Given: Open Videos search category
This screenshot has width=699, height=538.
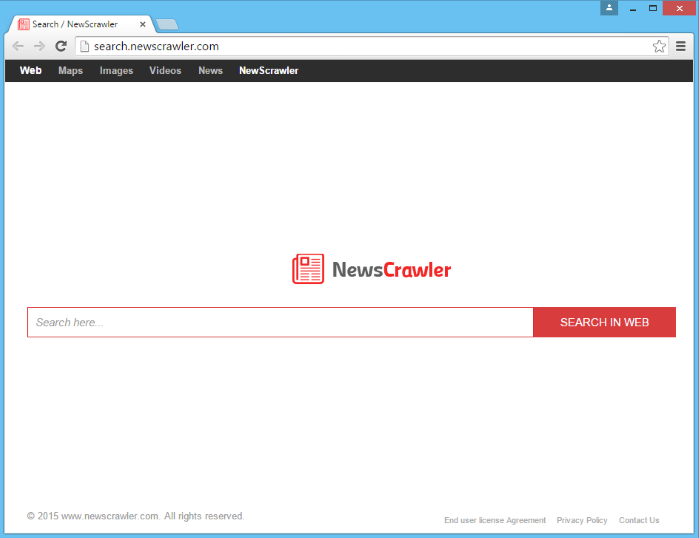Looking at the screenshot, I should coord(165,71).
